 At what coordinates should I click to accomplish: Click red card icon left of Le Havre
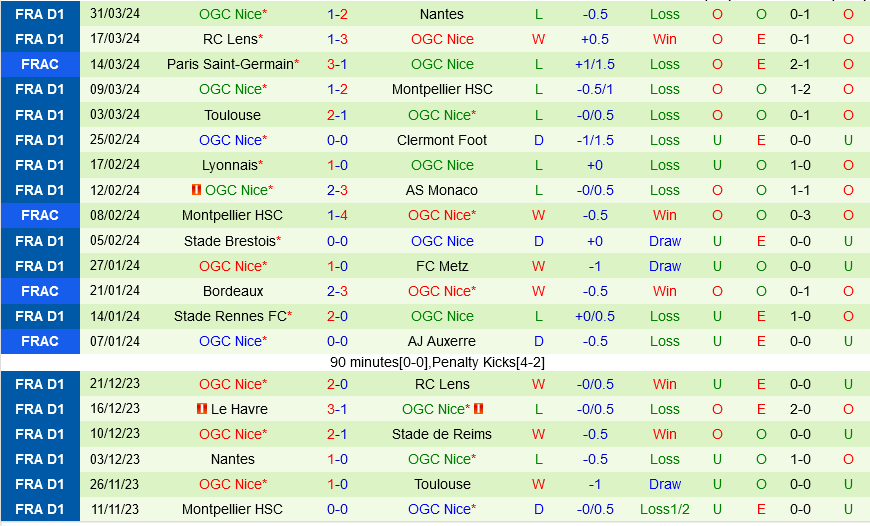pyautogui.click(x=202, y=409)
